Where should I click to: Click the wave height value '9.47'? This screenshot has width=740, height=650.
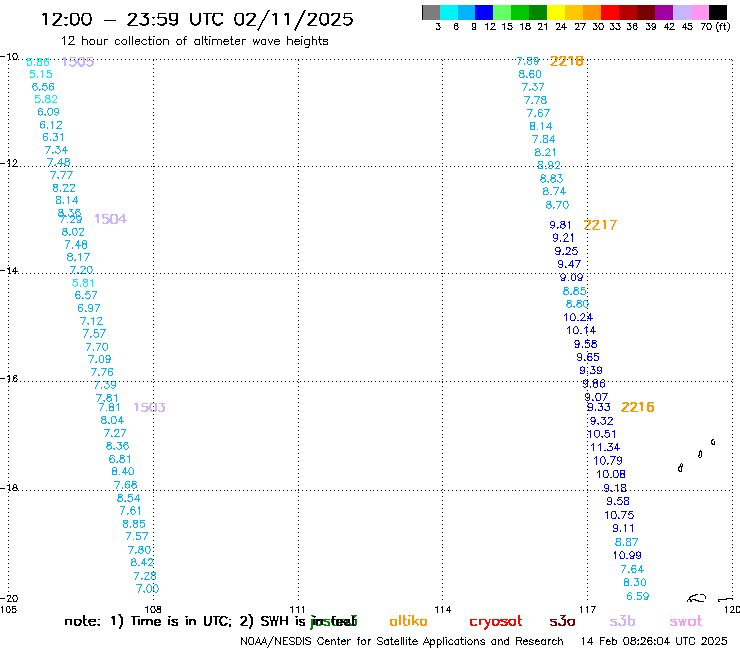[x=569, y=264]
